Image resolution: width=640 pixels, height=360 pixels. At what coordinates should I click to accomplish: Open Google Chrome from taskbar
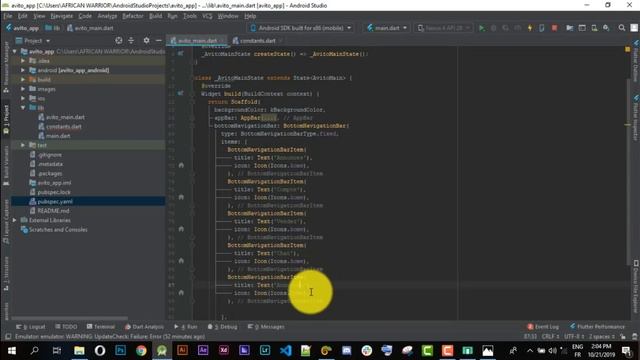coord(141,350)
